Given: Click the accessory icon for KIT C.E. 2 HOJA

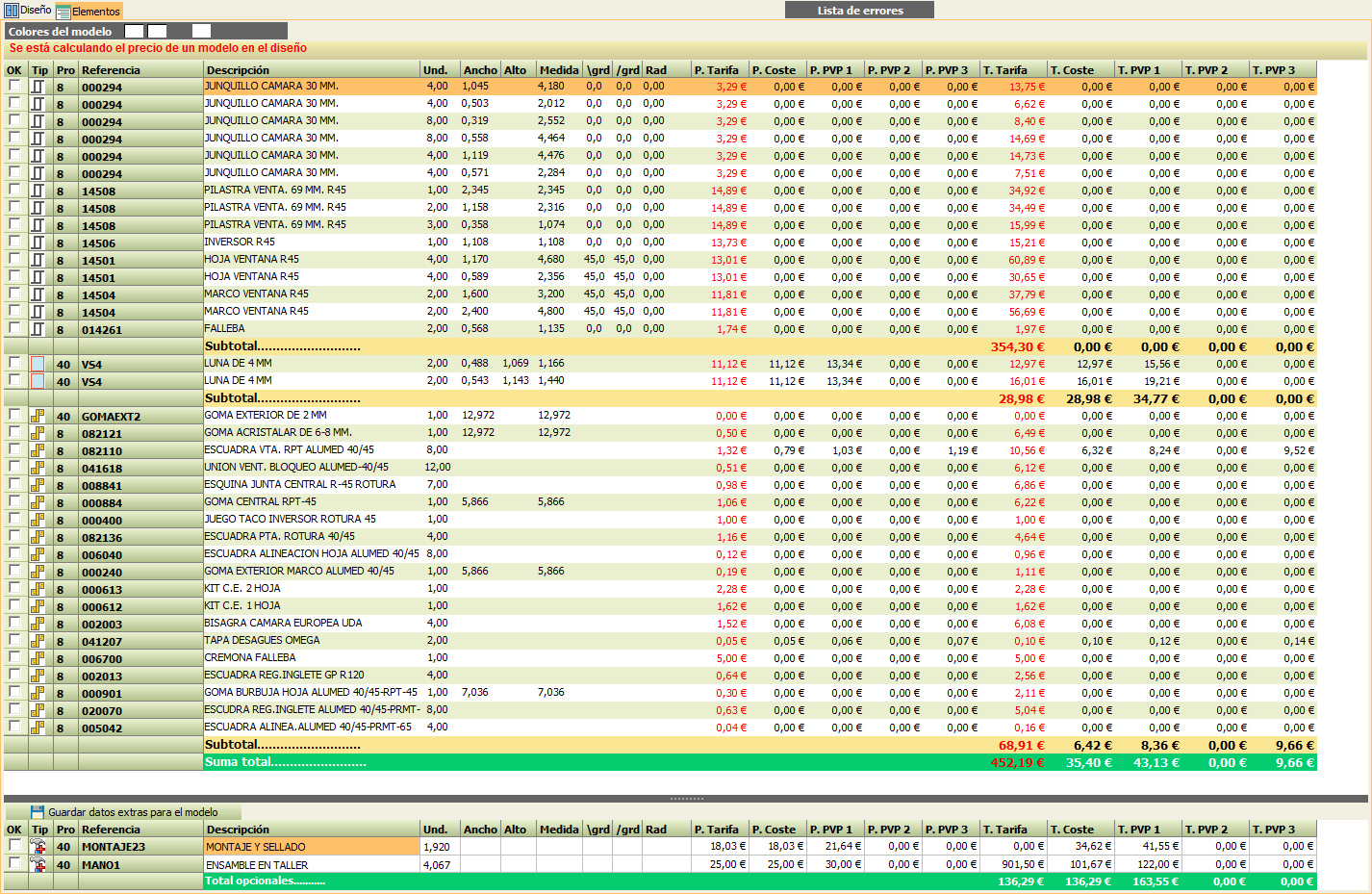Looking at the screenshot, I should (38, 589).
